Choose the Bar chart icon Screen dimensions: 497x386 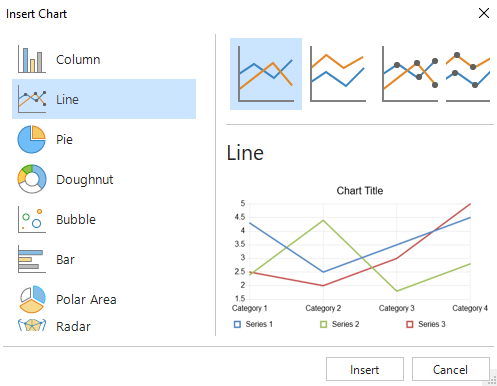[x=32, y=259]
